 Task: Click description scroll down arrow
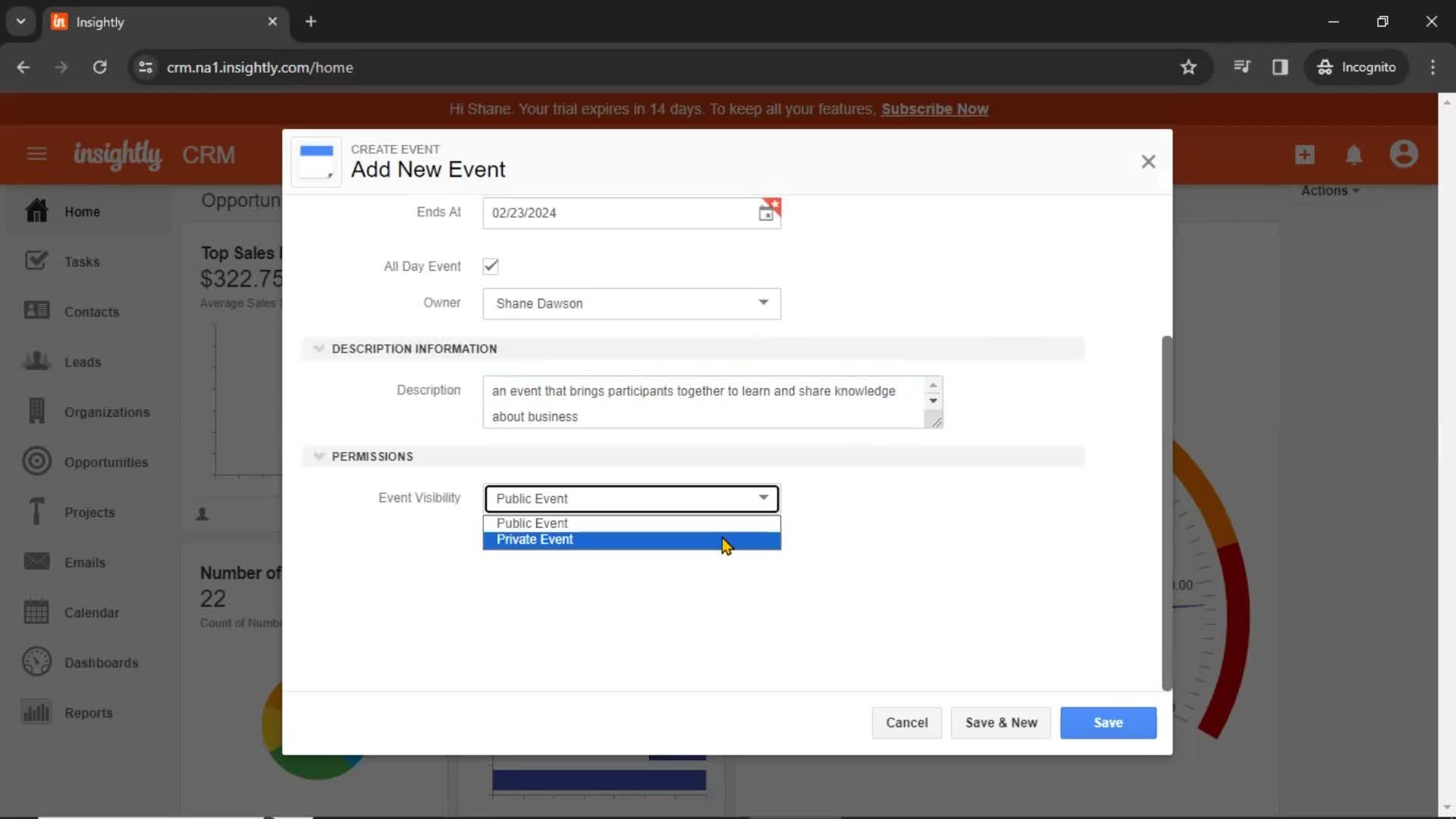933,400
